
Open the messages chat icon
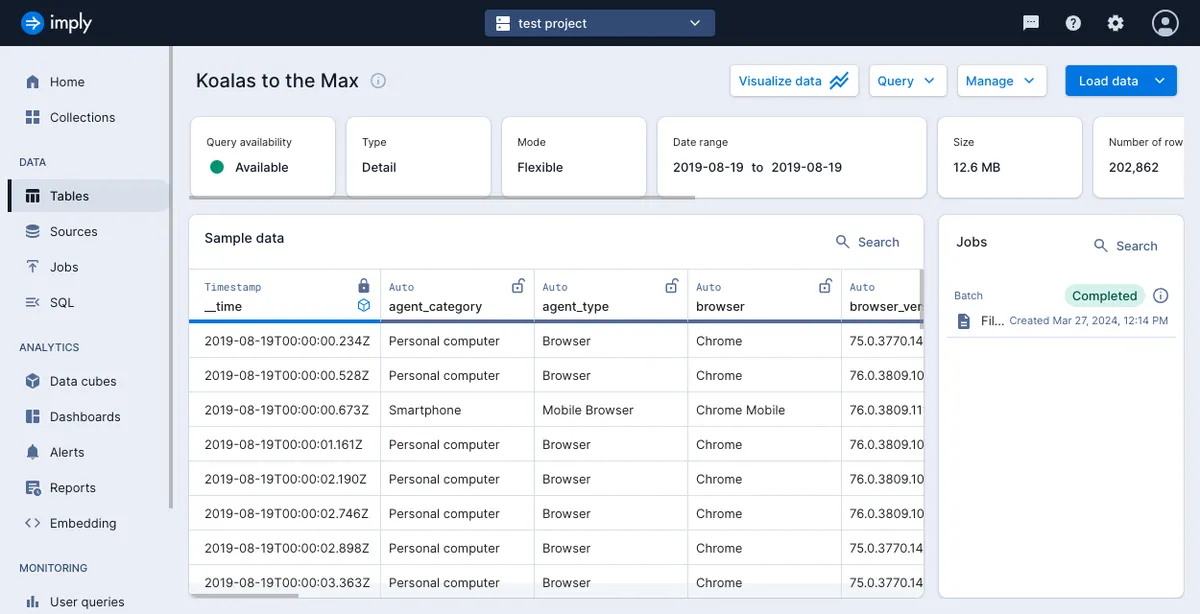coord(1031,23)
